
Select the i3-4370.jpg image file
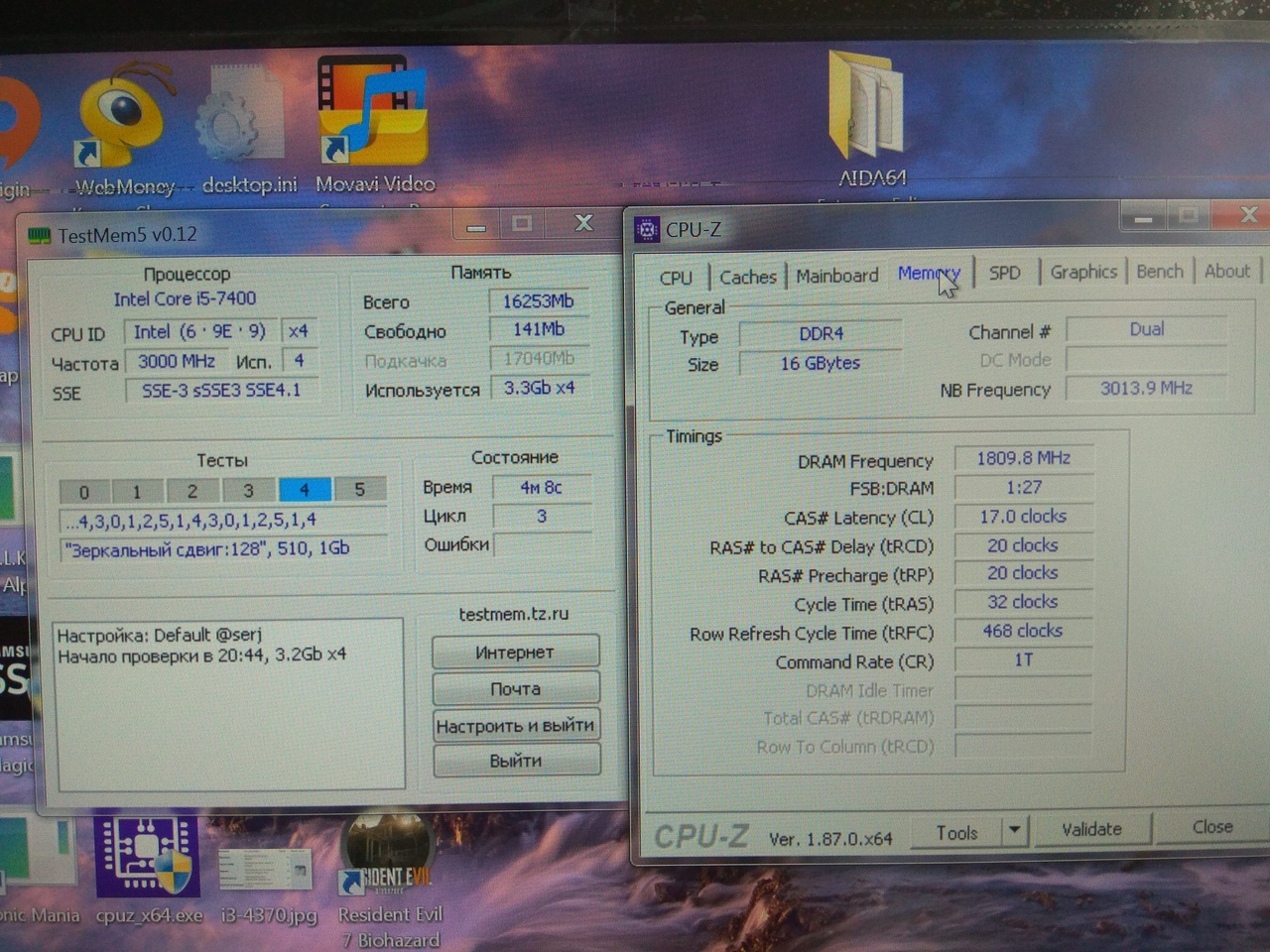266,883
